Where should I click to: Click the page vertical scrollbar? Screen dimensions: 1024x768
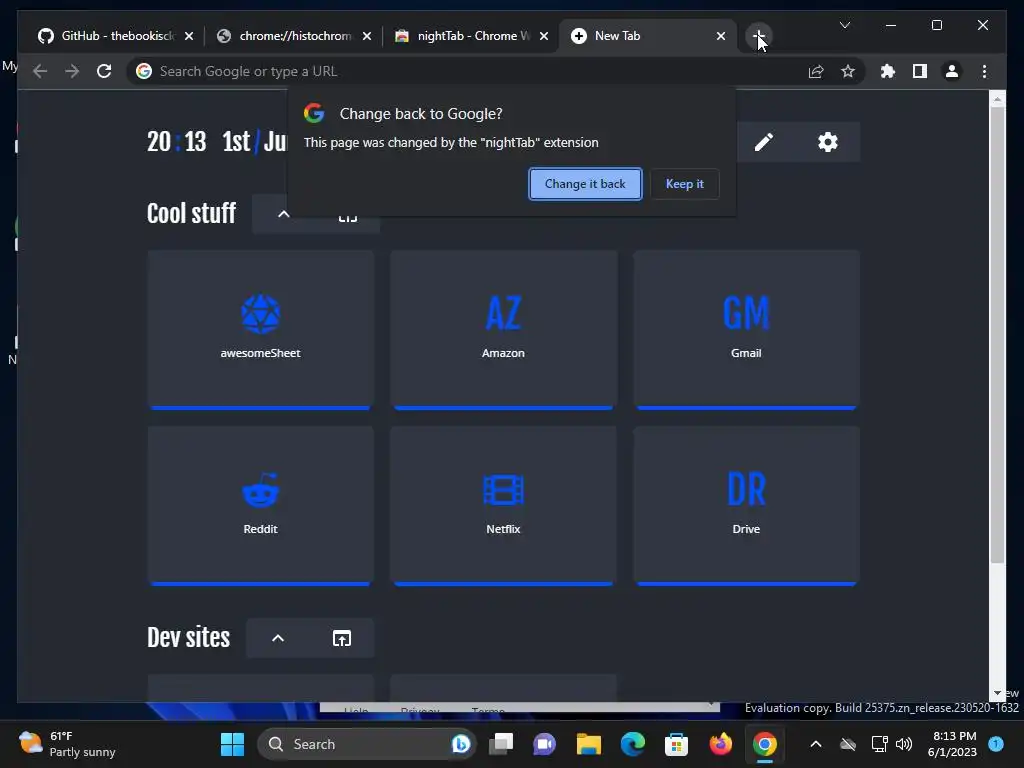[997, 334]
